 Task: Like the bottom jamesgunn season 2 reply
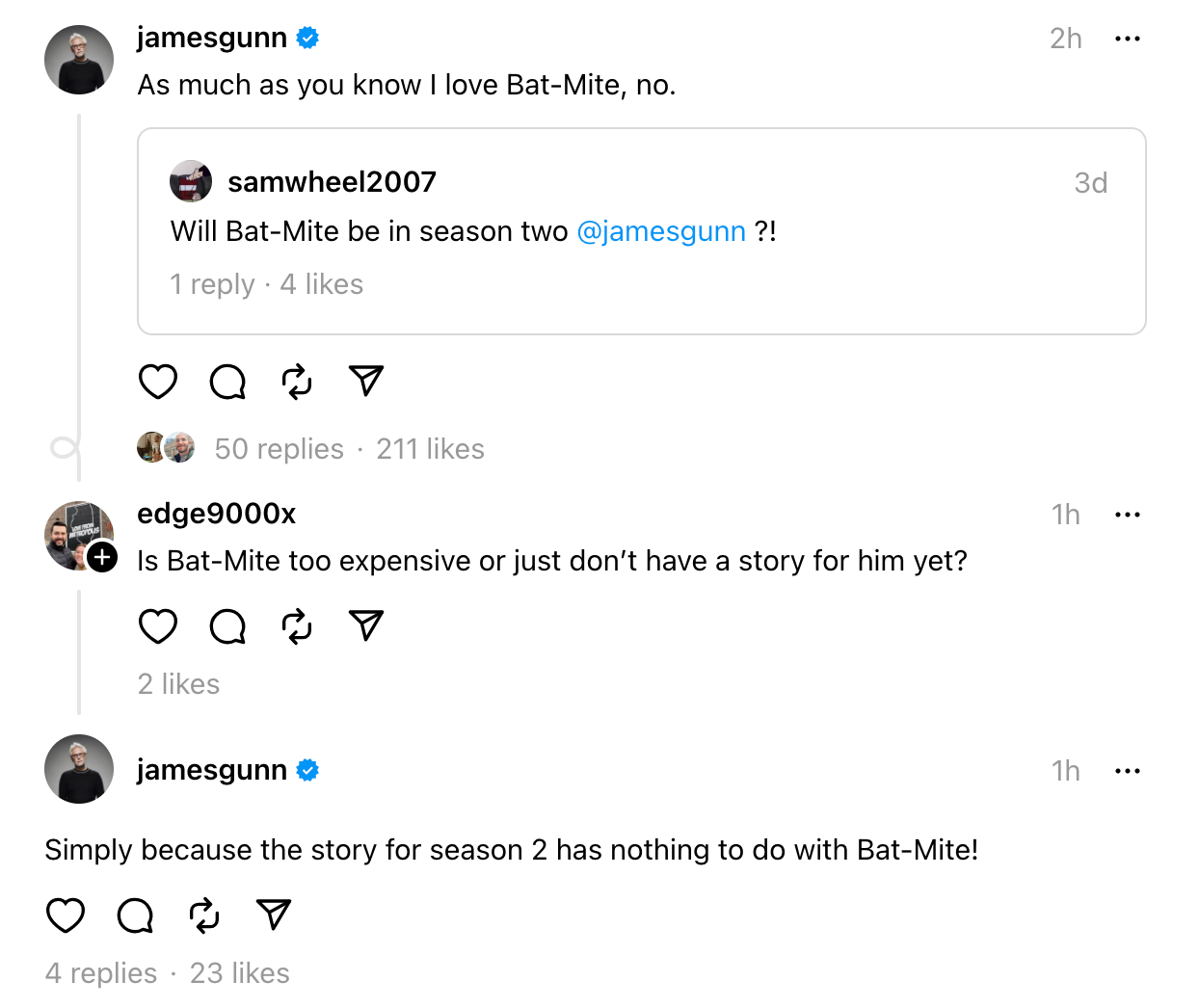65,915
